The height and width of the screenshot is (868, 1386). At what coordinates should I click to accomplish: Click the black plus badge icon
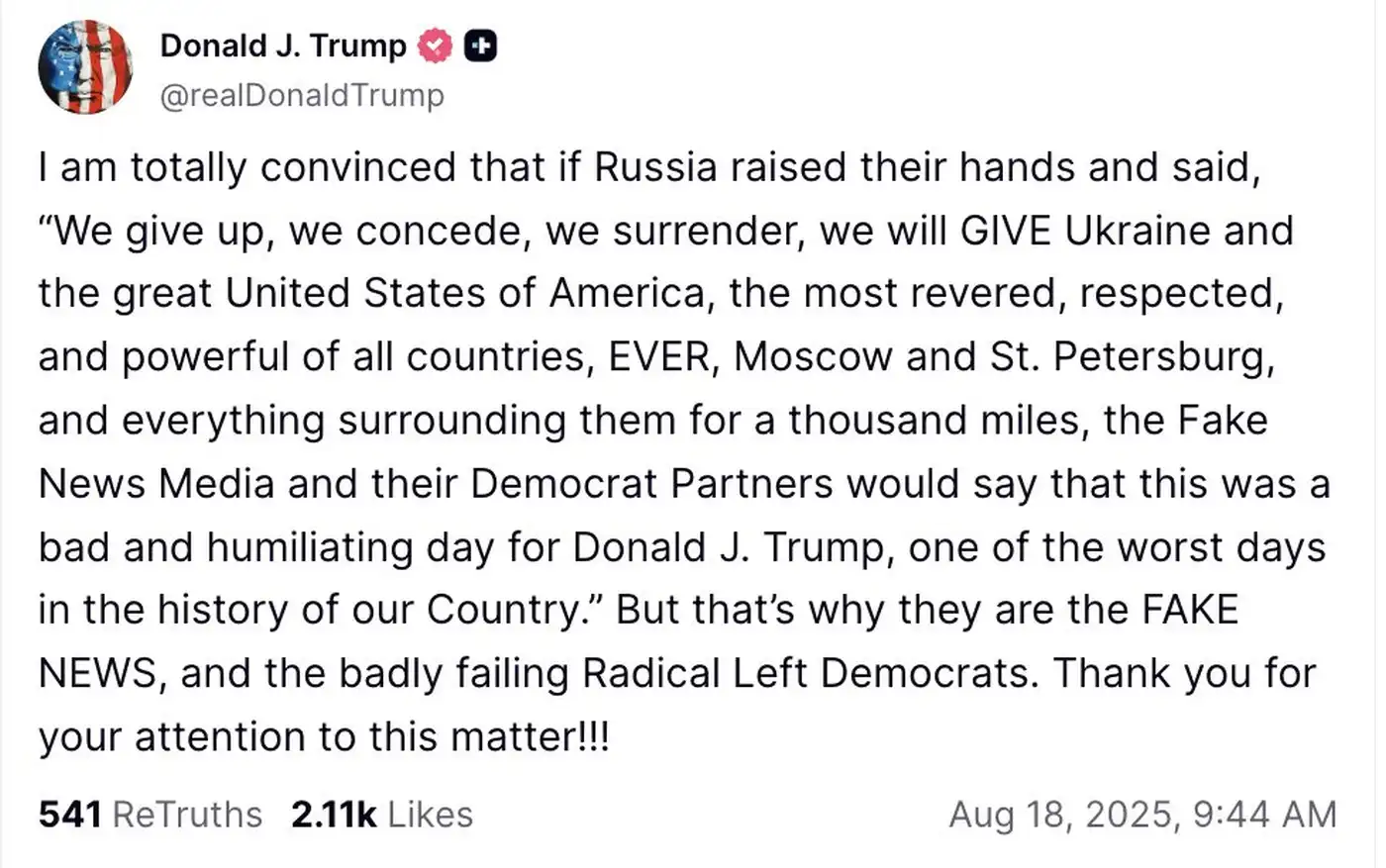(x=480, y=47)
